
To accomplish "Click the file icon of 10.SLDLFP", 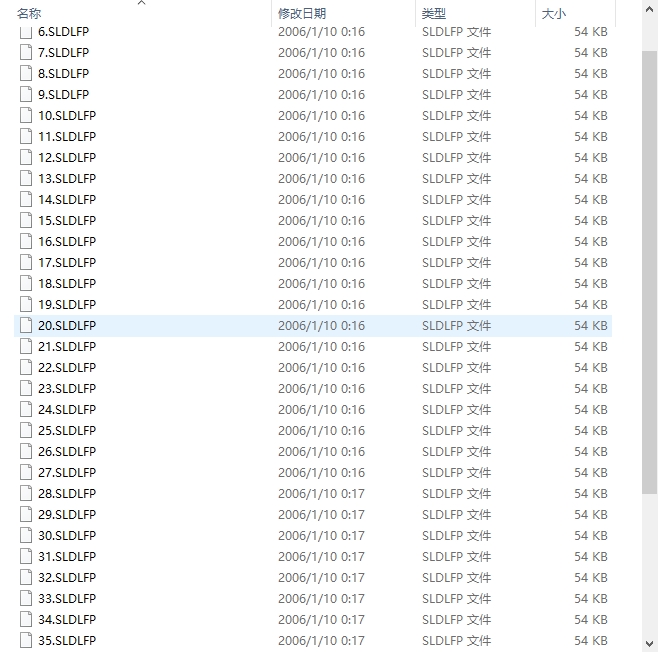I will tap(26, 115).
